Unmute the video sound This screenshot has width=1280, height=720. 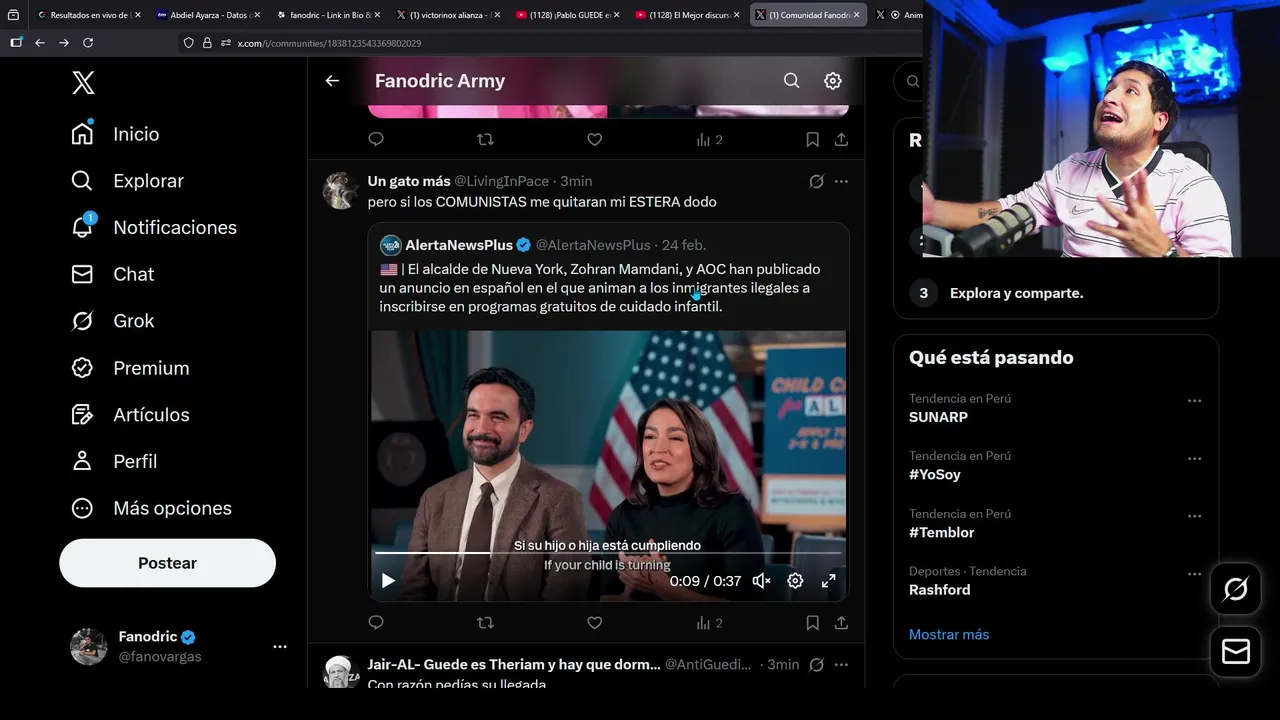(x=761, y=581)
